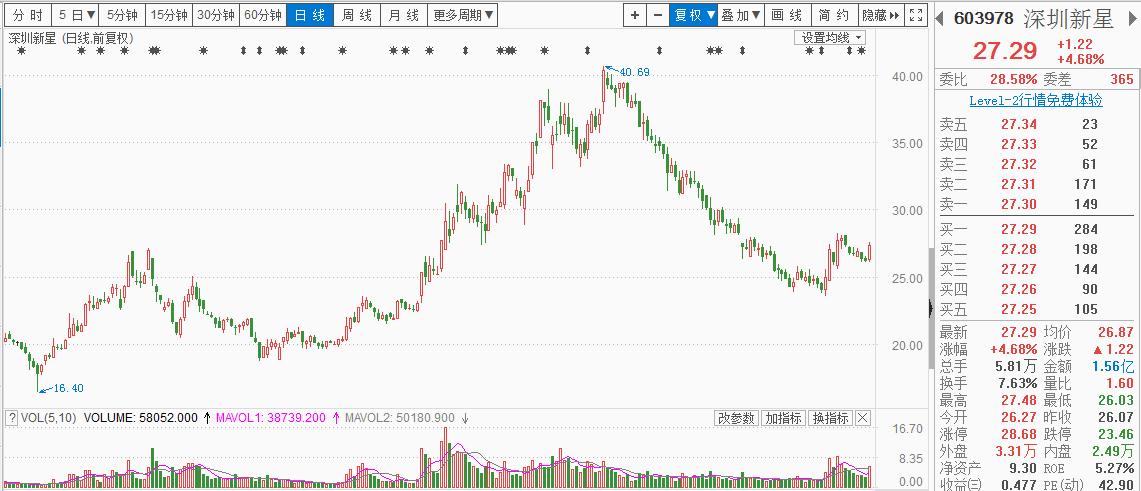The width and height of the screenshot is (1141, 491).
Task: Click the 加指标 add indicator button
Action: [783, 418]
